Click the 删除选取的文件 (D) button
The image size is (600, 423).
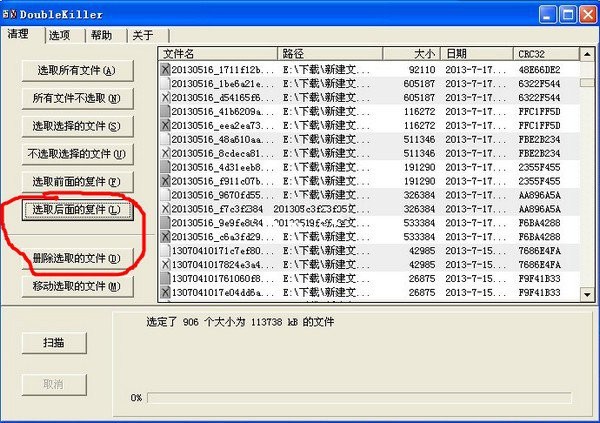point(77,258)
